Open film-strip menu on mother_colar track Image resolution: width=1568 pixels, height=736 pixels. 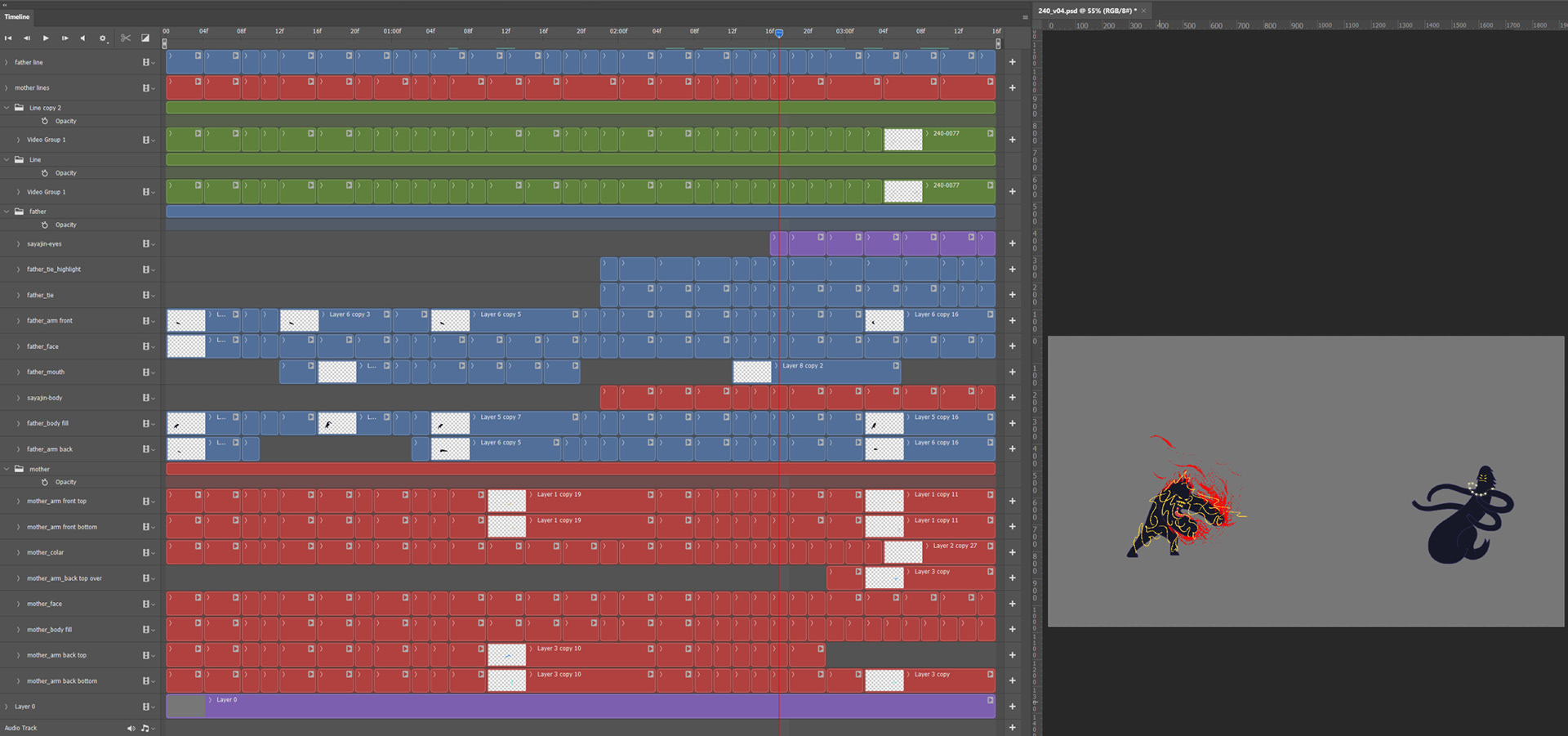(148, 552)
